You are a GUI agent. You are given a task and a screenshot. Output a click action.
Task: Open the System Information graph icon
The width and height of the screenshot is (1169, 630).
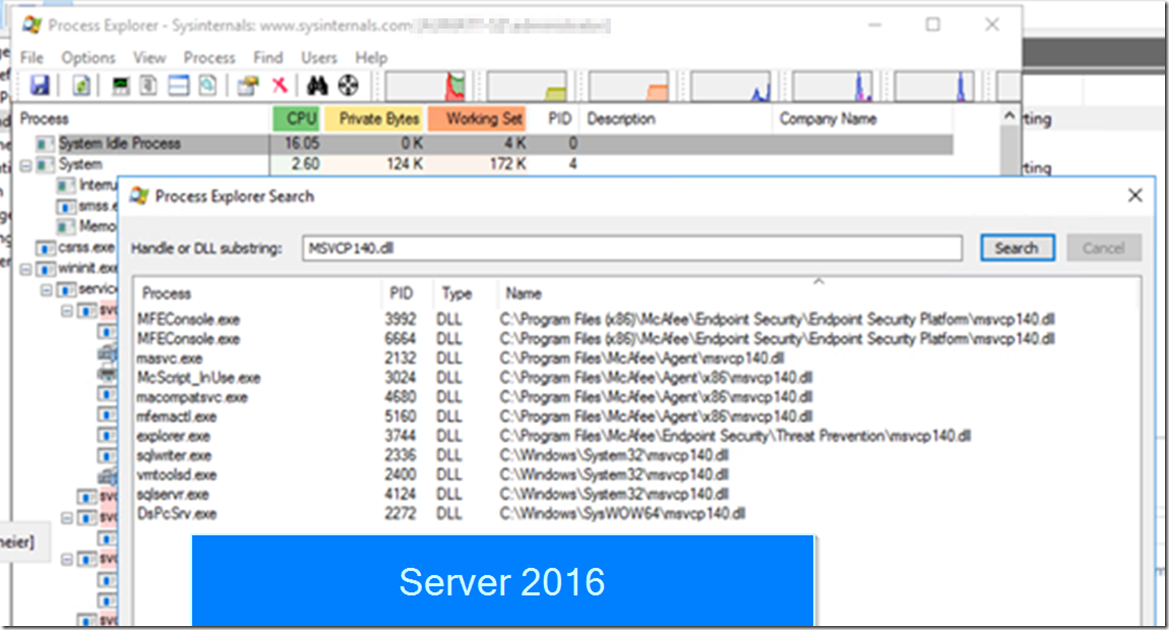[121, 86]
